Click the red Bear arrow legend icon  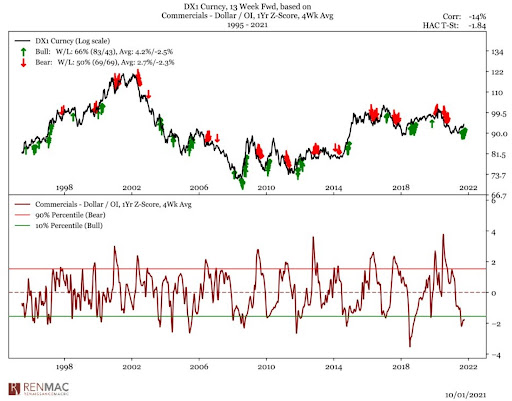coord(23,62)
